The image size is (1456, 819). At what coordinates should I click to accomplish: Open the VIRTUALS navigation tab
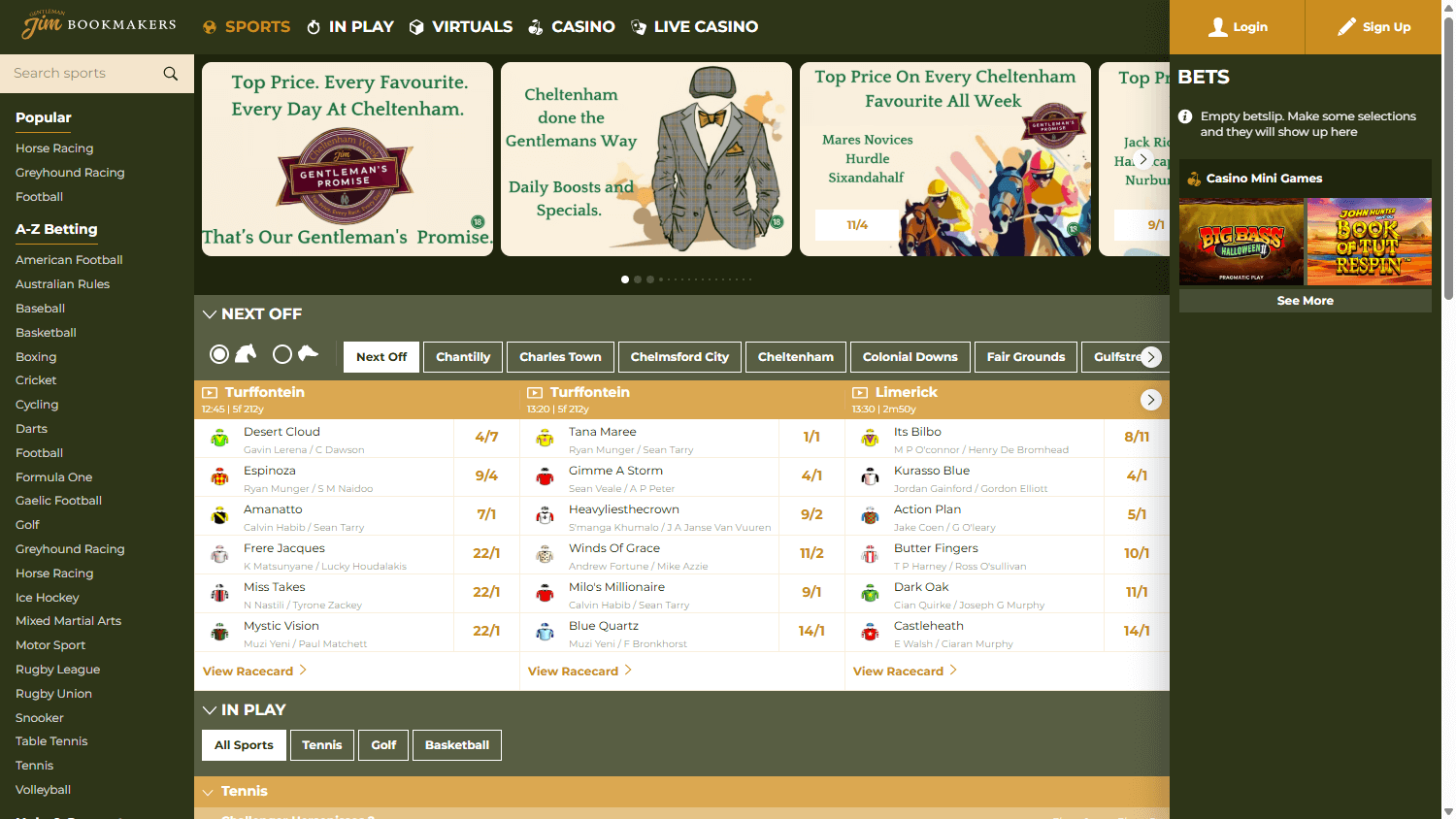point(461,27)
